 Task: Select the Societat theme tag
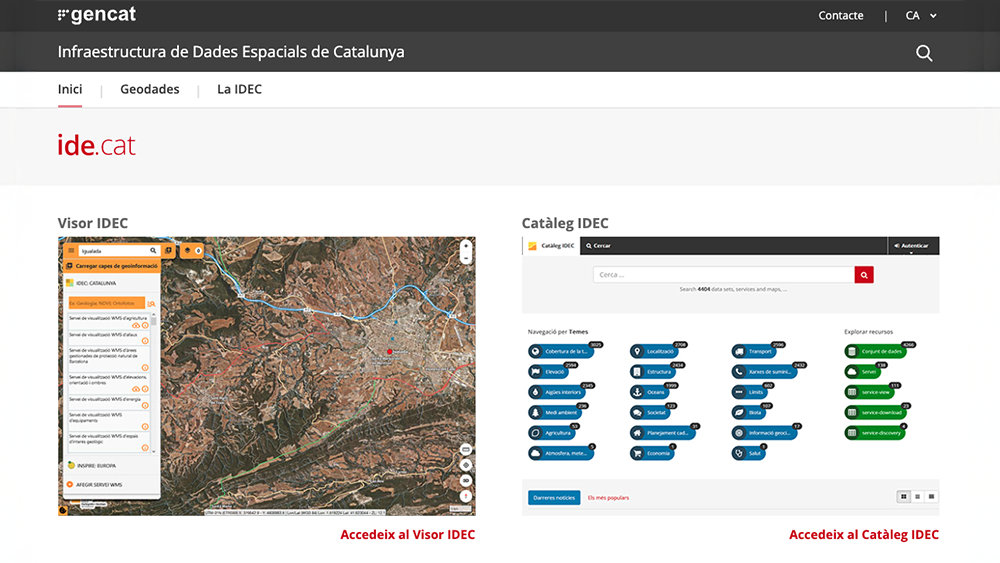[650, 413]
